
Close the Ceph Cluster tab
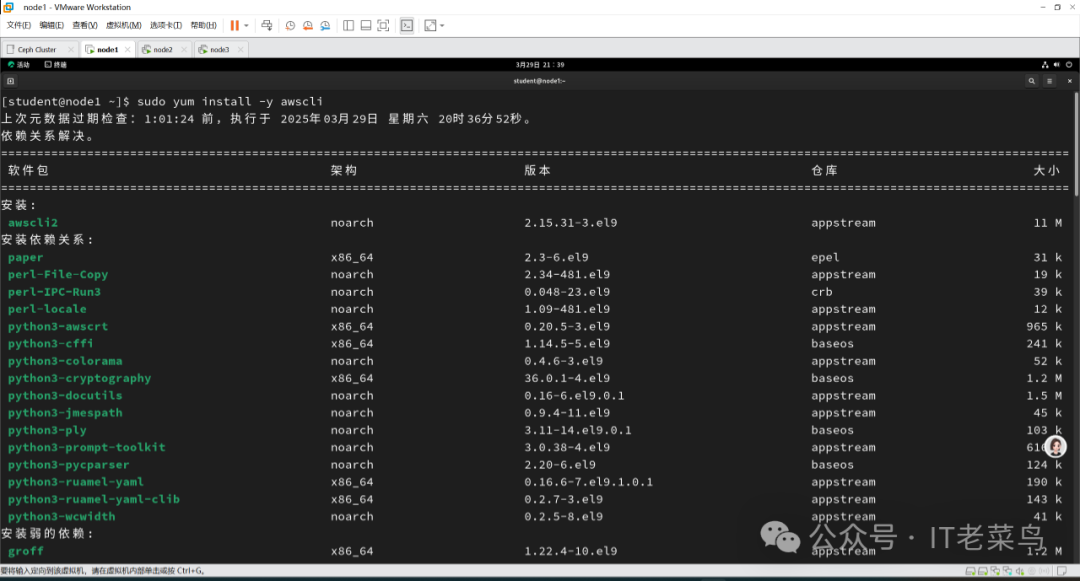(70, 50)
